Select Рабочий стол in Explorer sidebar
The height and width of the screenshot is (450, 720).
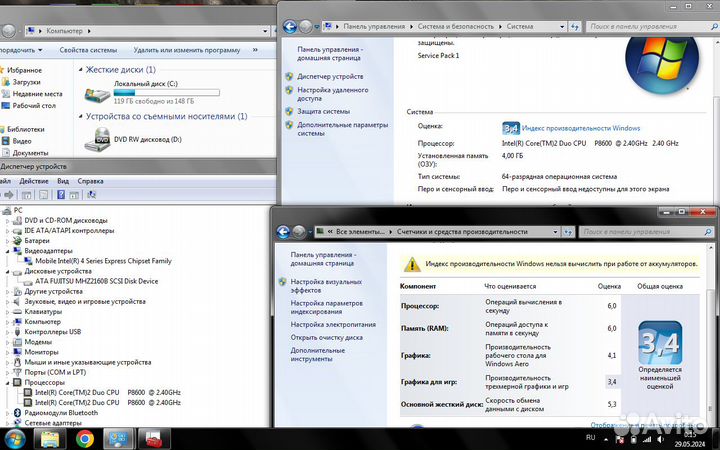pyautogui.click(x=34, y=106)
